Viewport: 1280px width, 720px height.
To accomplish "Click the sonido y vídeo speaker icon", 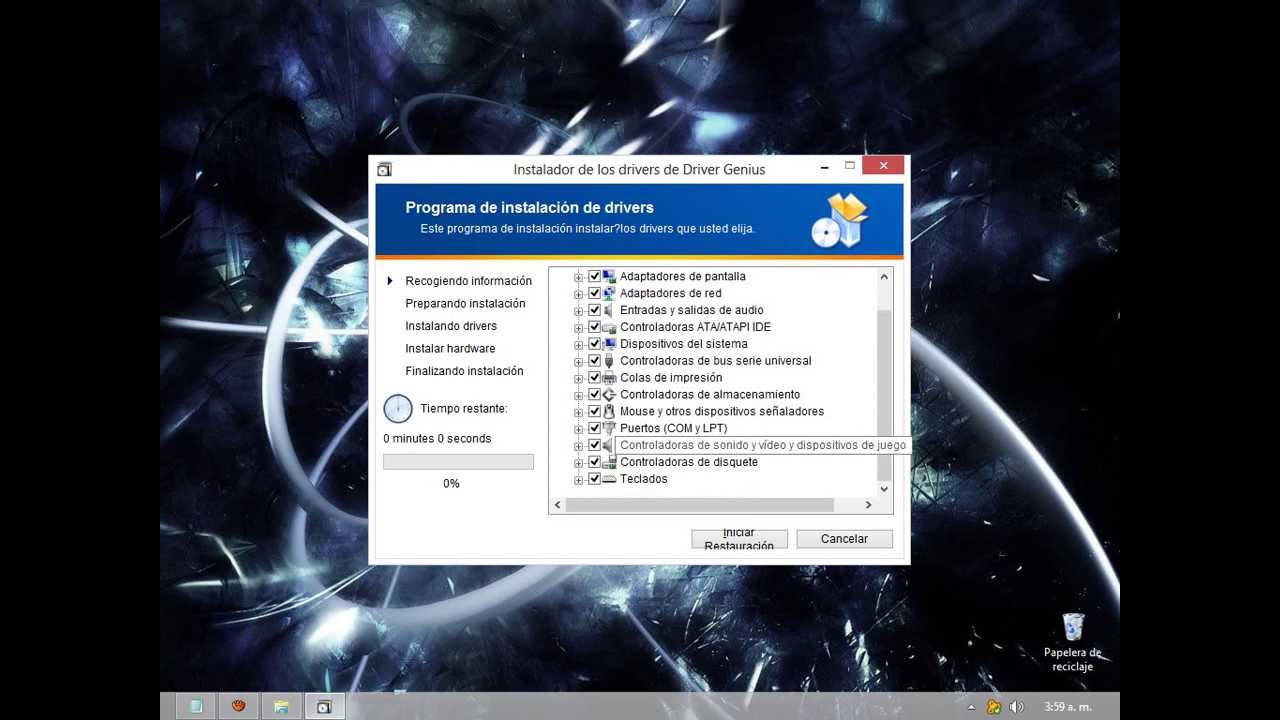I will click(x=609, y=445).
